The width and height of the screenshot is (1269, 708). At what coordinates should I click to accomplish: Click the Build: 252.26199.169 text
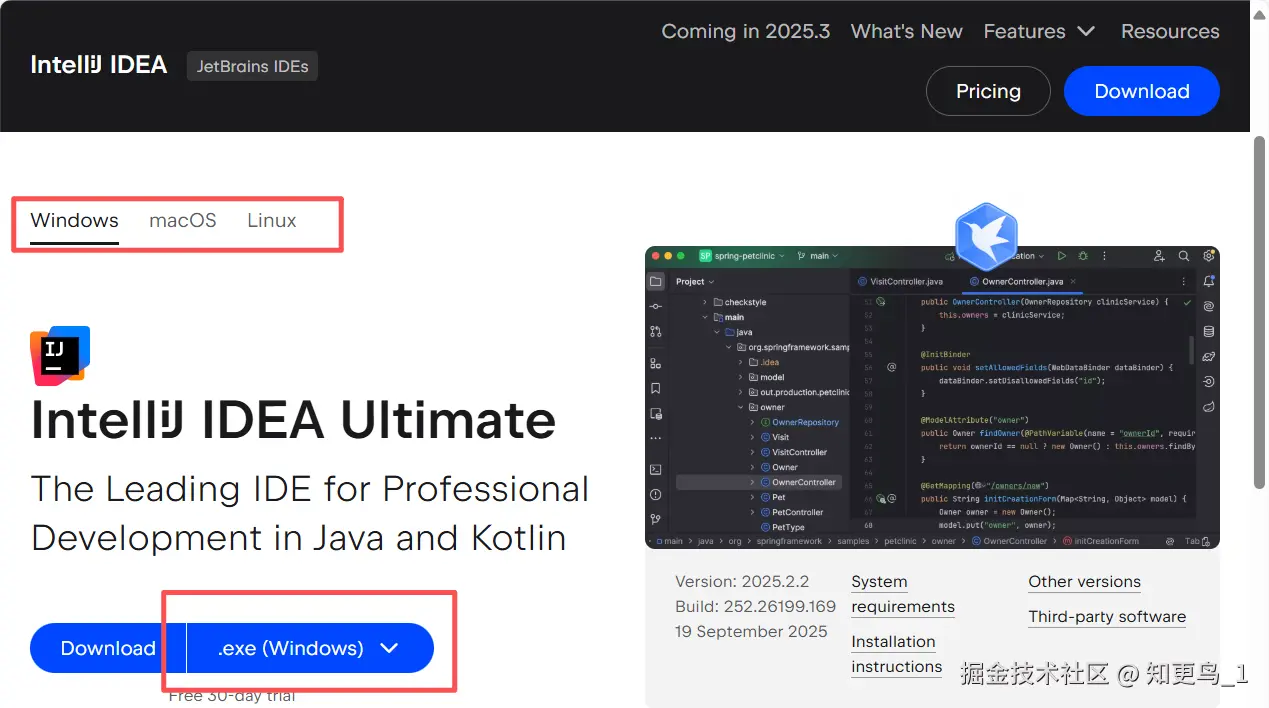click(755, 606)
